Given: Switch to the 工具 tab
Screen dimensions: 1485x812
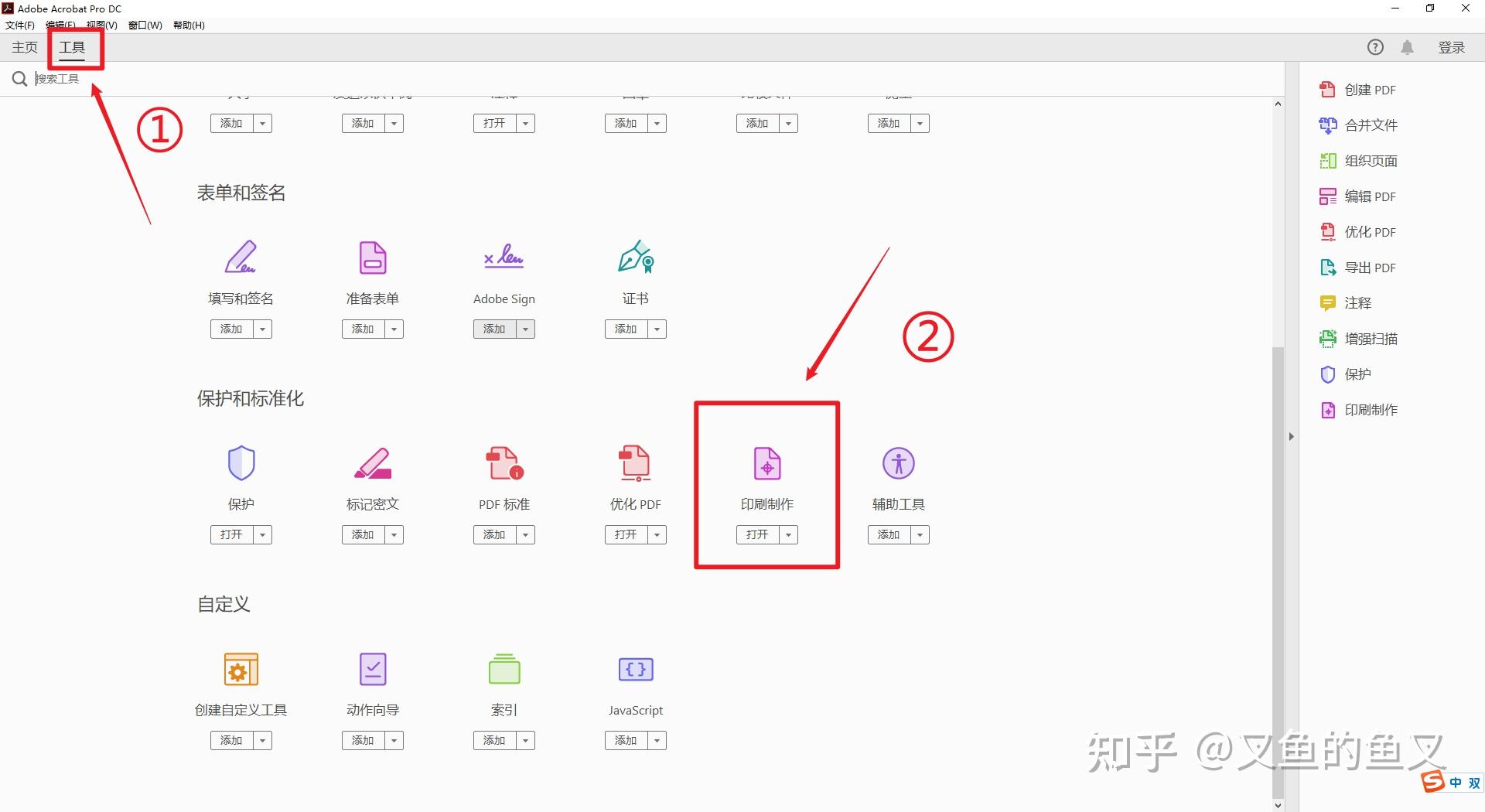Looking at the screenshot, I should 72,47.
